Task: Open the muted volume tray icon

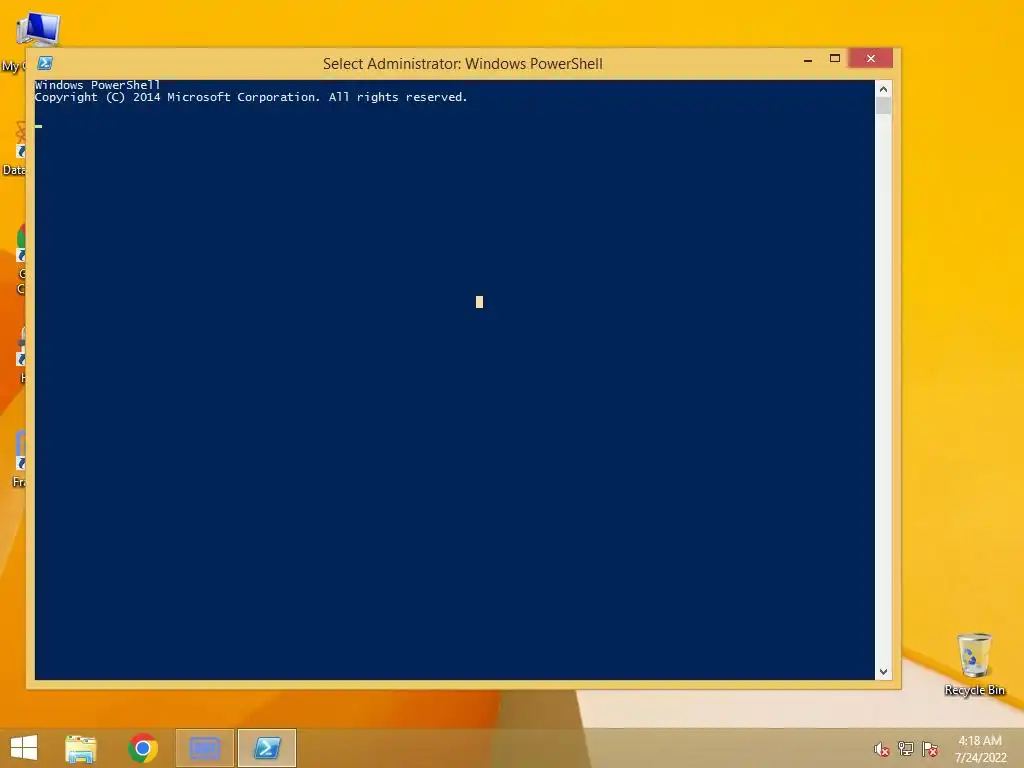Action: (882, 749)
